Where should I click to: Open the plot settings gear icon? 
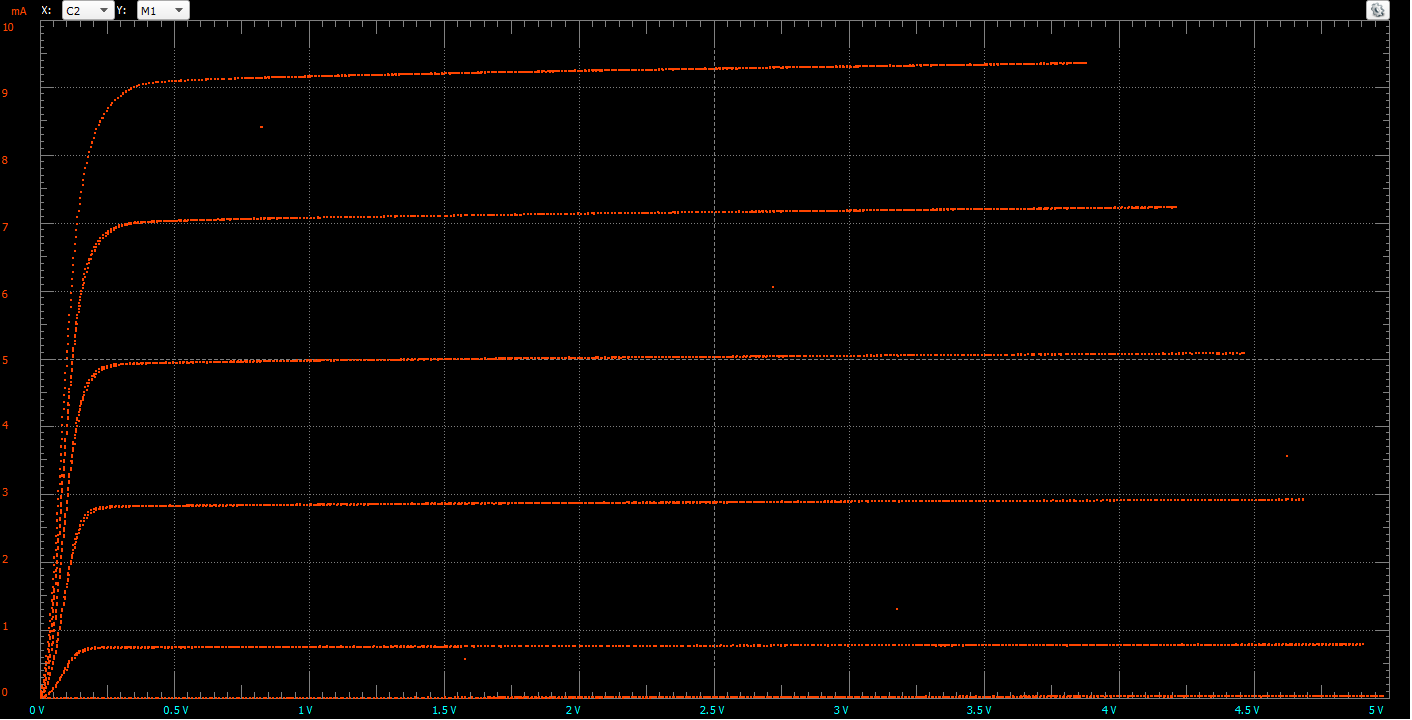pyautogui.click(x=1377, y=10)
